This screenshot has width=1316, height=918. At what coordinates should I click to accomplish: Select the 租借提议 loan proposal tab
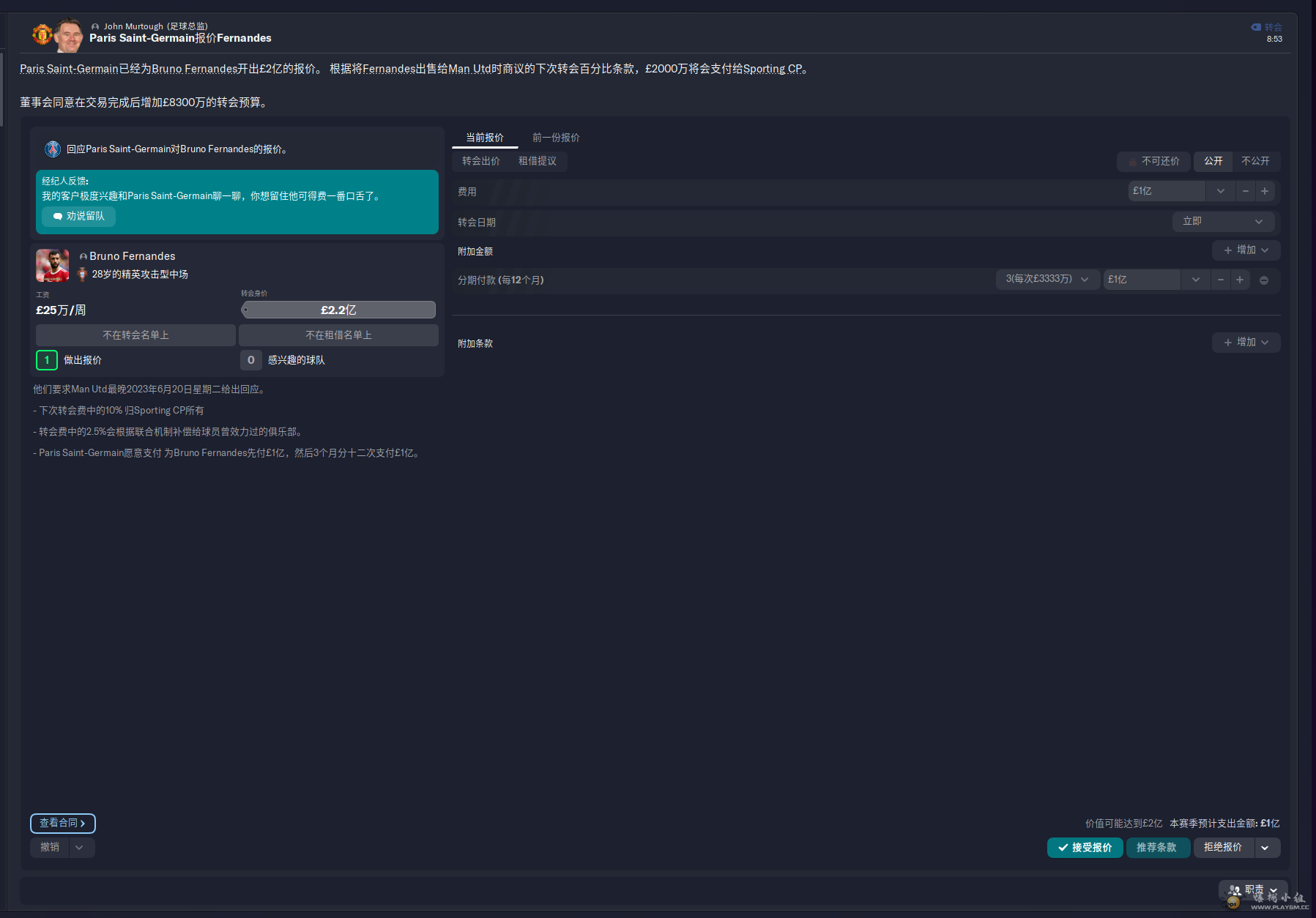click(x=538, y=161)
